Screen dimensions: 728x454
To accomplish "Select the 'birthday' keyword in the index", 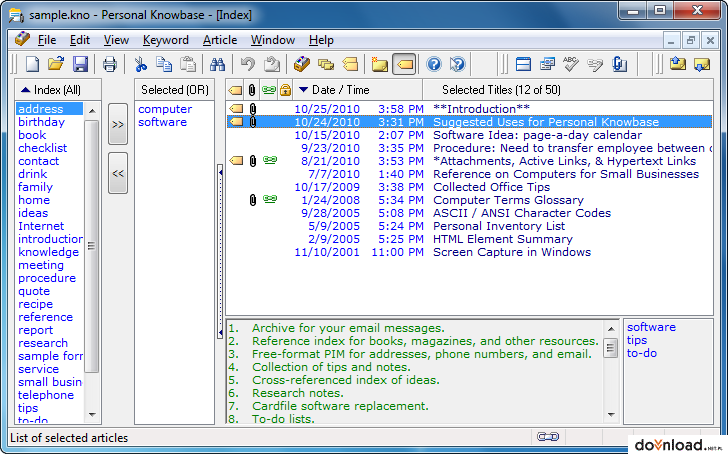I will (x=41, y=122).
